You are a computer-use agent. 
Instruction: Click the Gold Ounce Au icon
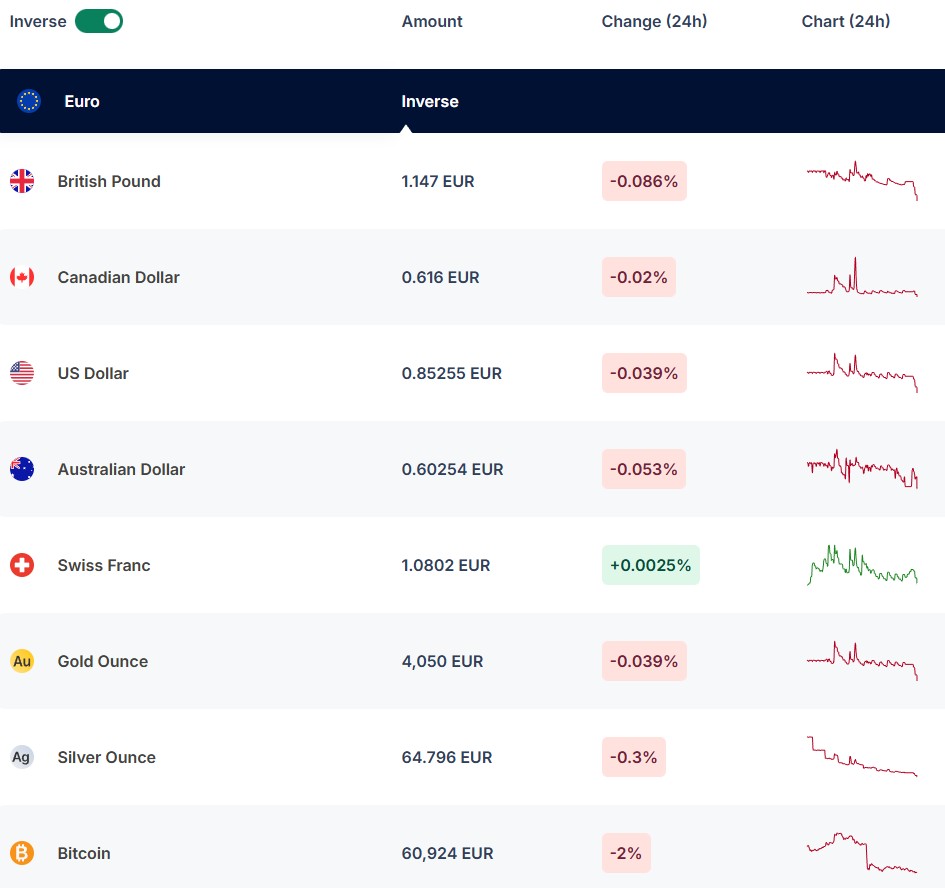(x=22, y=661)
